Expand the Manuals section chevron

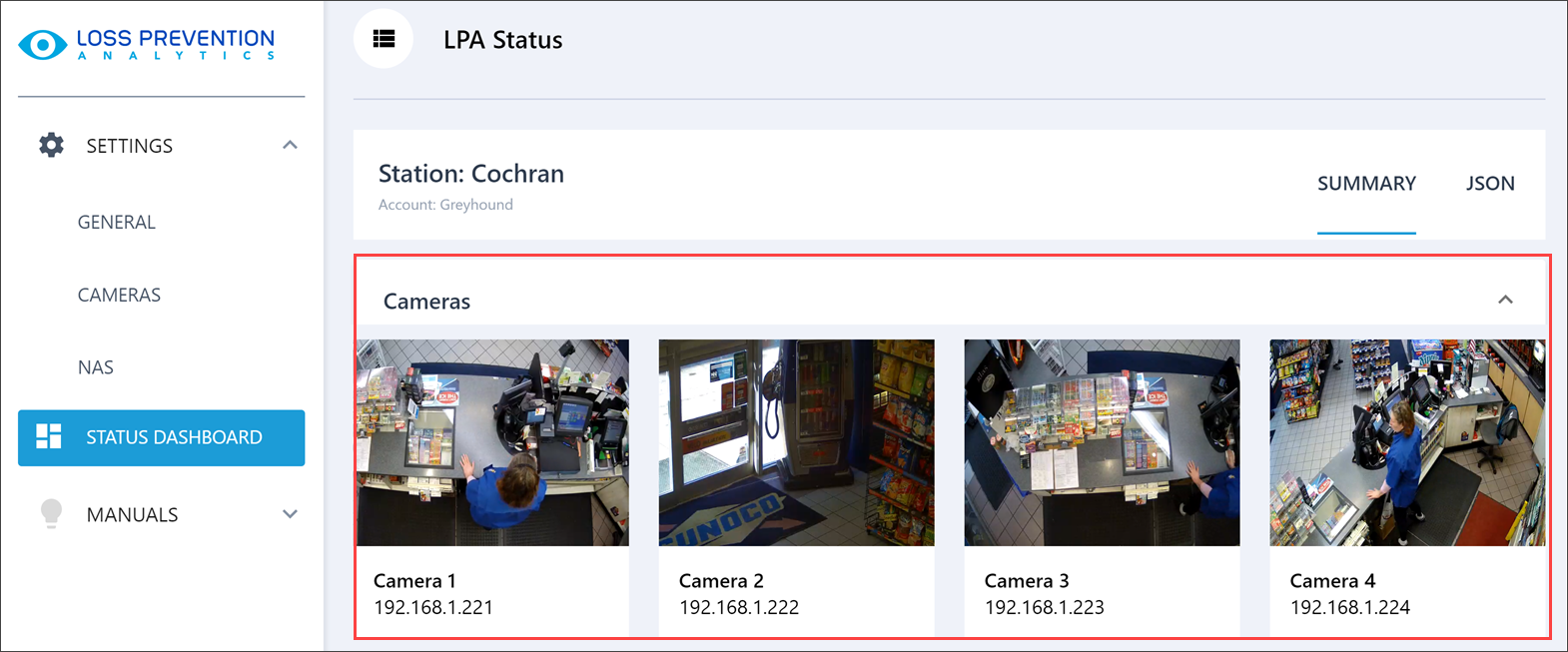point(290,514)
